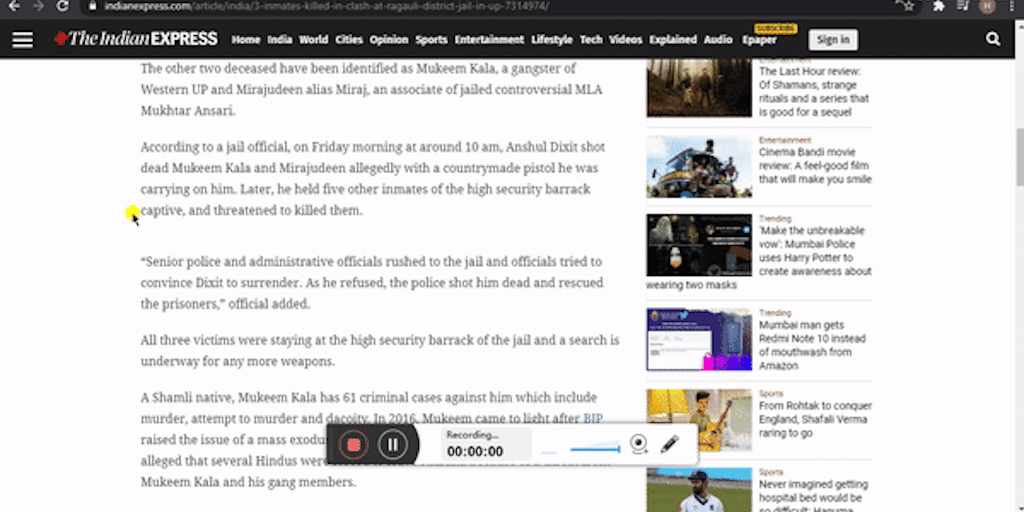Click the Sports label above Rohtak story
The image size is (1024, 512).
tap(771, 394)
